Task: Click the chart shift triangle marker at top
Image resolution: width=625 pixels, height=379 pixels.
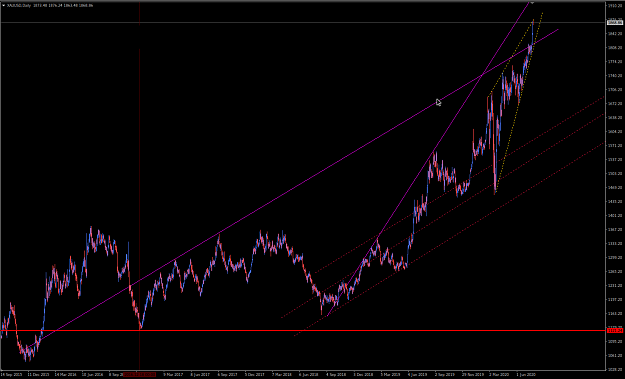Action: (532, 3)
